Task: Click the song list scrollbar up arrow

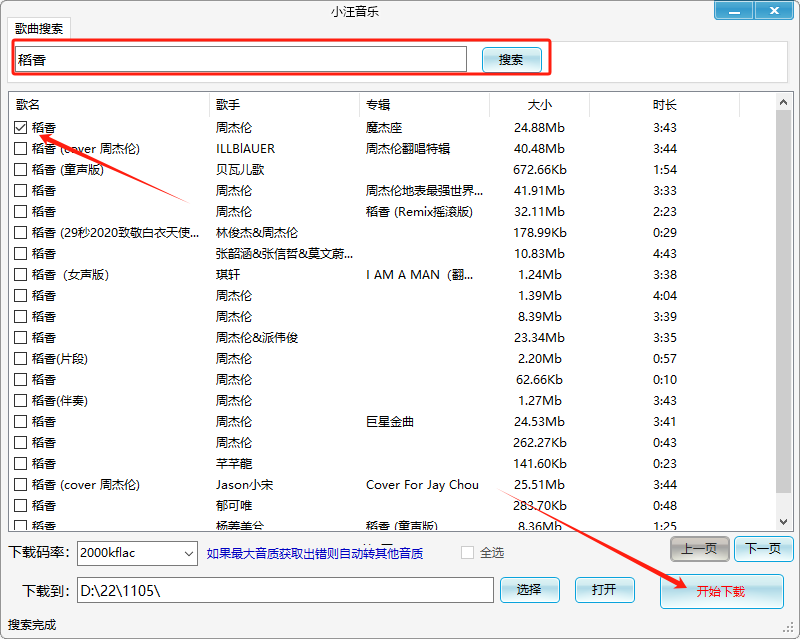Action: pos(783,102)
